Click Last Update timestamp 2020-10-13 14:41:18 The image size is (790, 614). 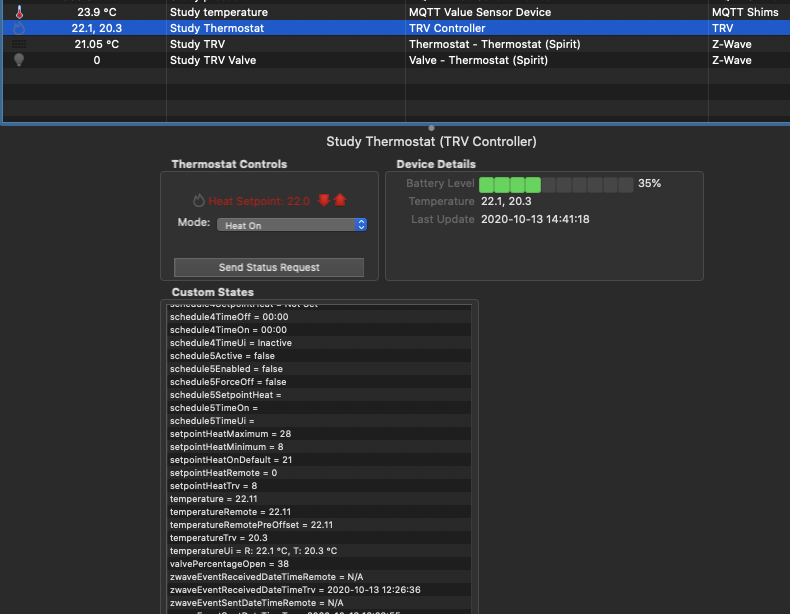(535, 219)
